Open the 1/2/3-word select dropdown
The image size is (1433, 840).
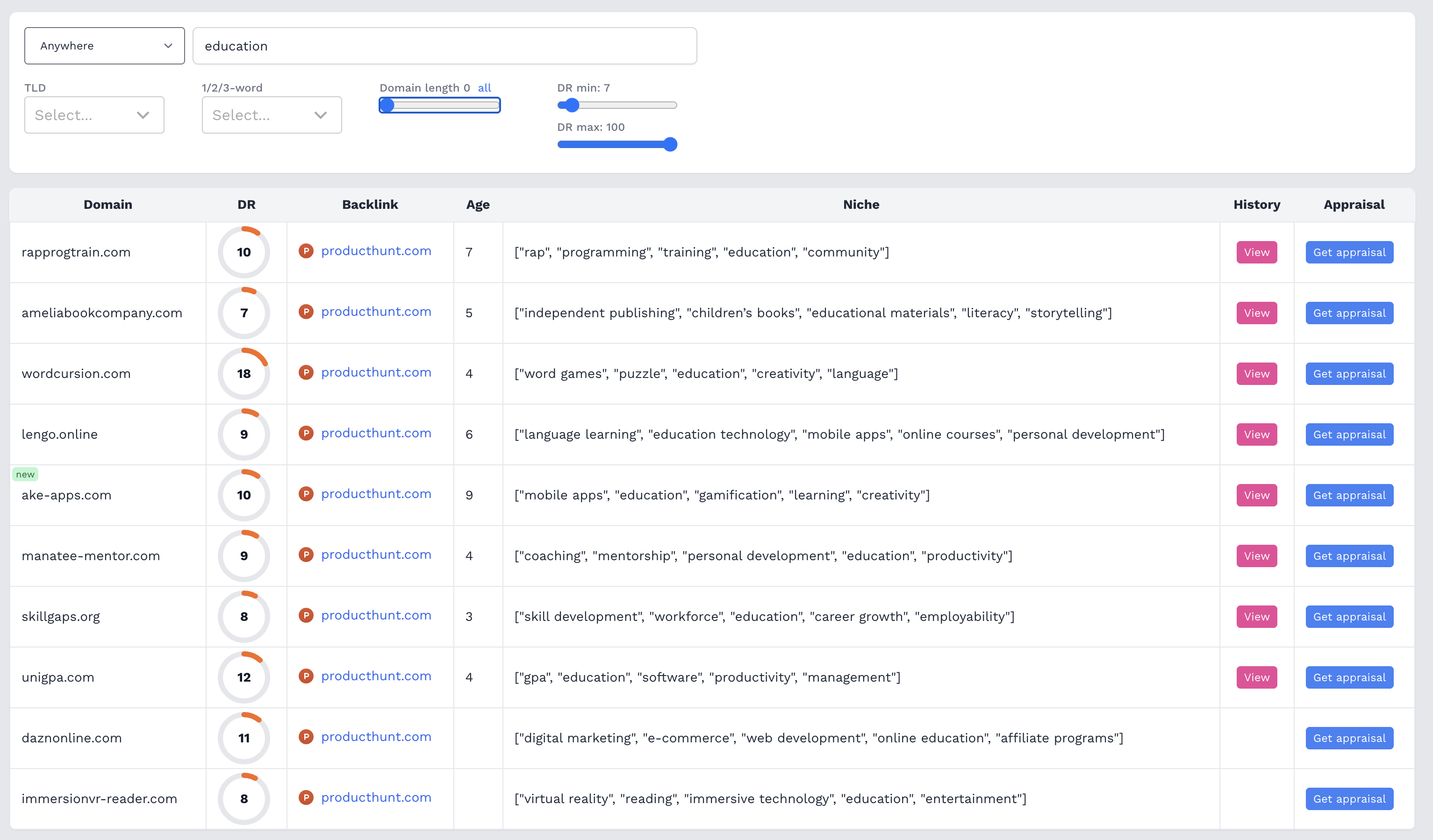(x=272, y=115)
